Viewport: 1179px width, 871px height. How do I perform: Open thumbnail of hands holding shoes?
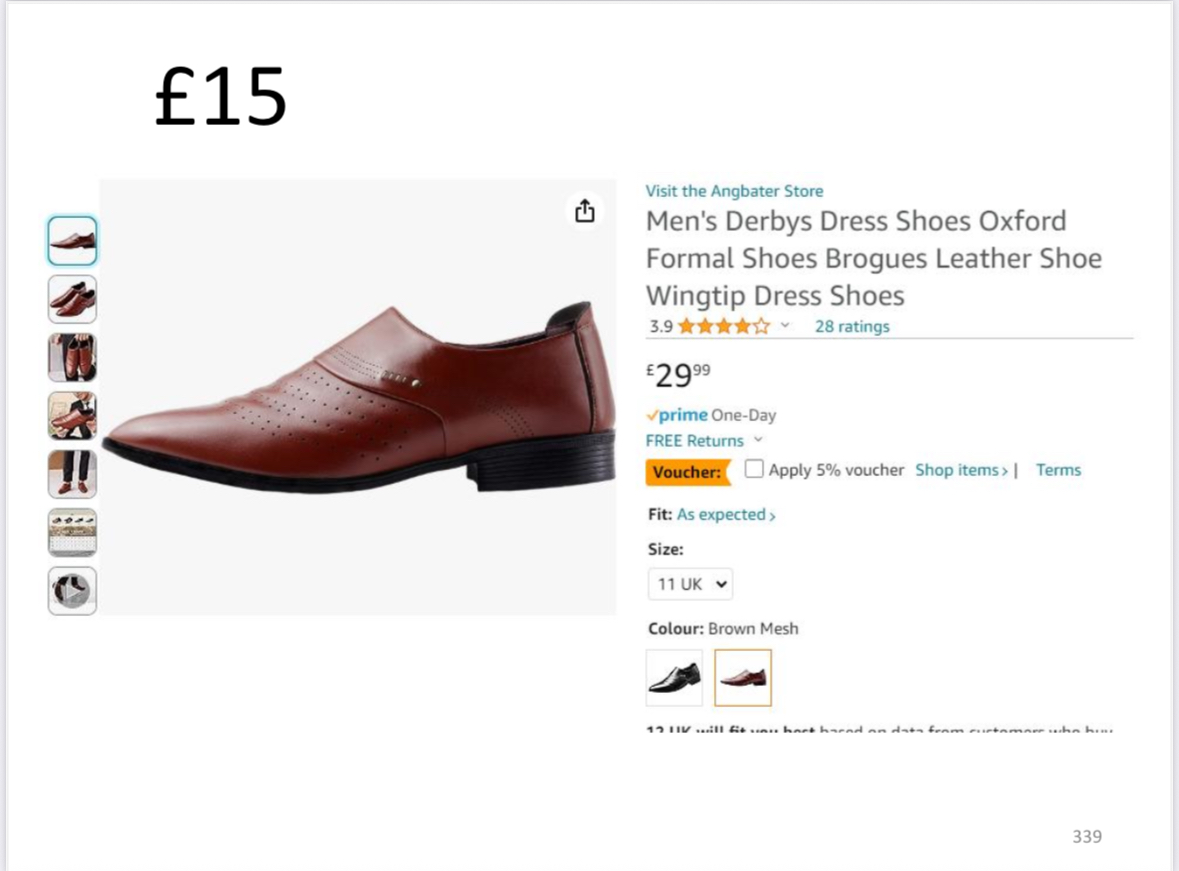(72, 358)
